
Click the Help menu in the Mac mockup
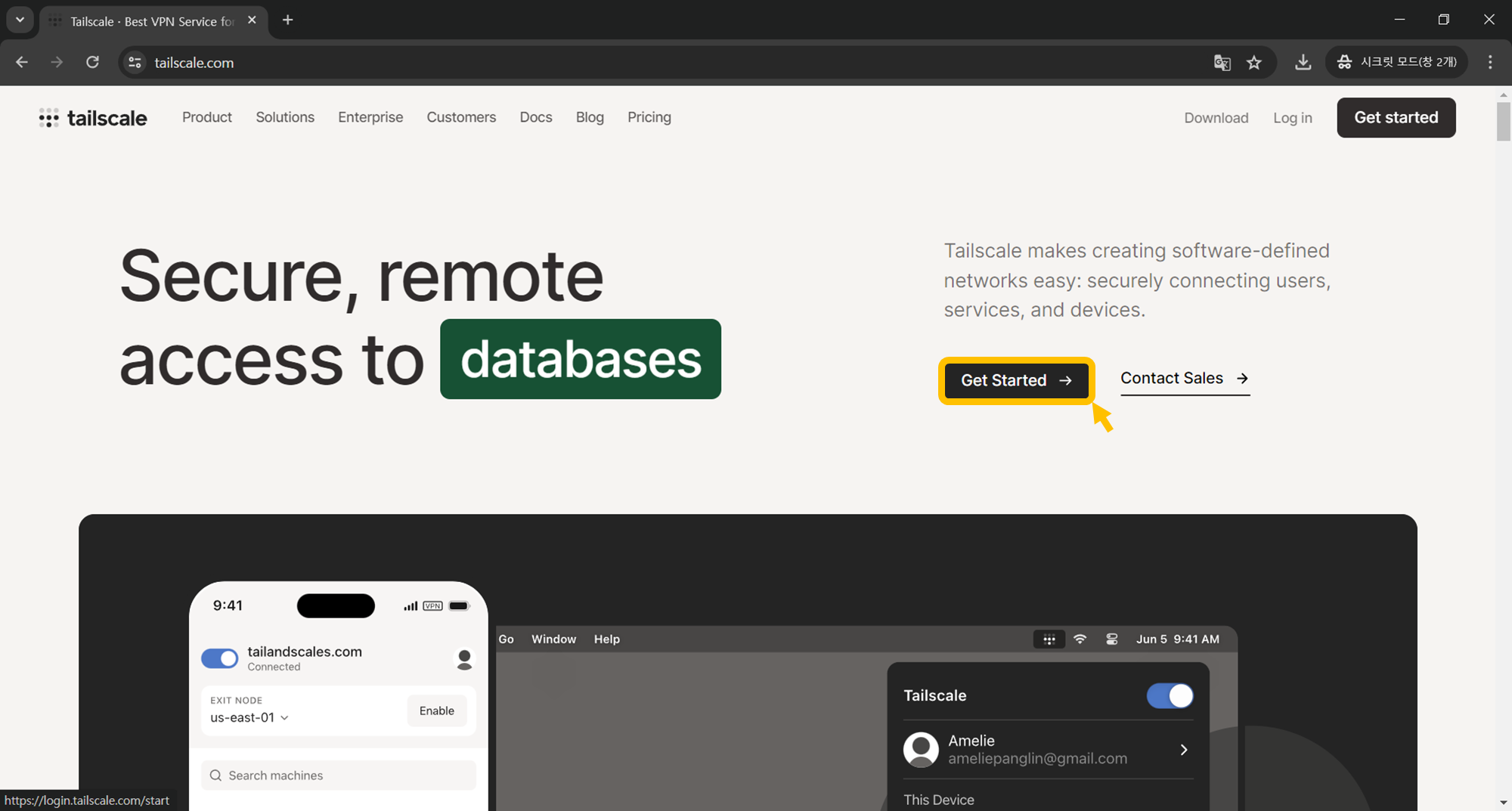tap(606, 639)
